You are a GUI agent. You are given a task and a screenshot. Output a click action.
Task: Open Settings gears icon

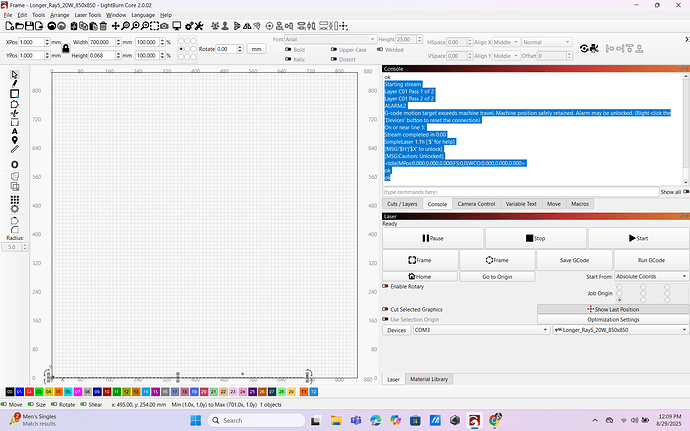click(189, 26)
